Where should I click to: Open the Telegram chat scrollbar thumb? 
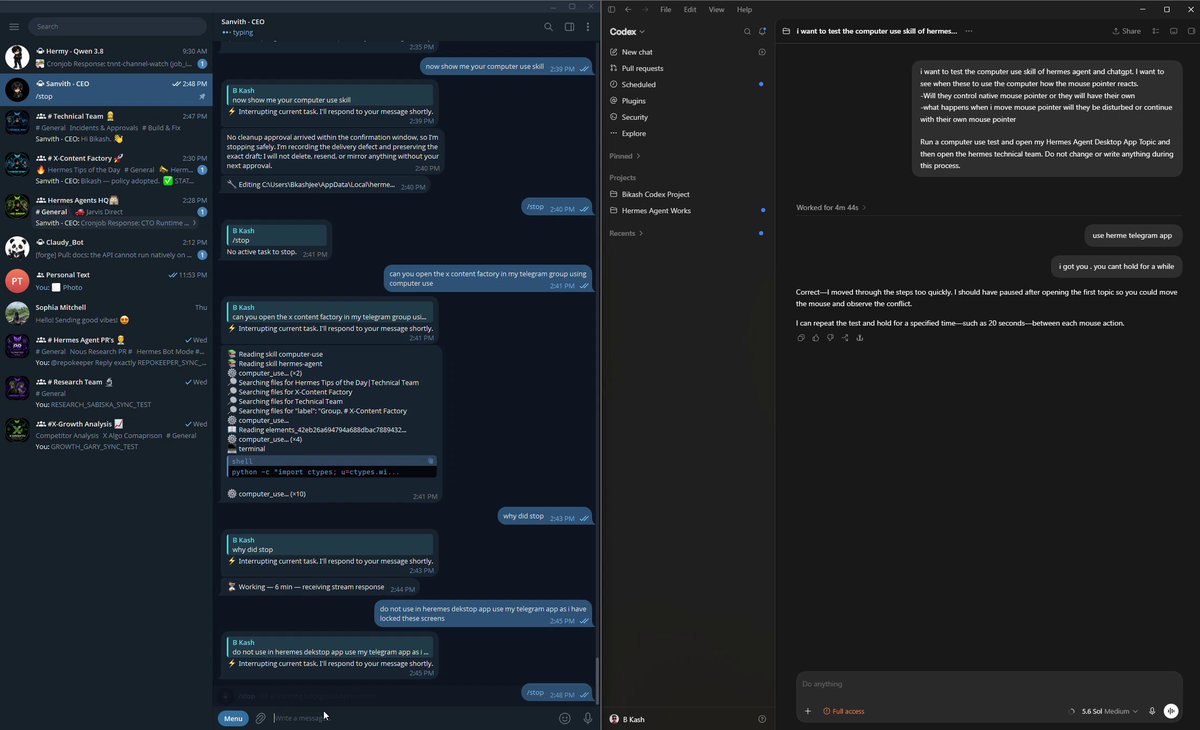point(597,680)
